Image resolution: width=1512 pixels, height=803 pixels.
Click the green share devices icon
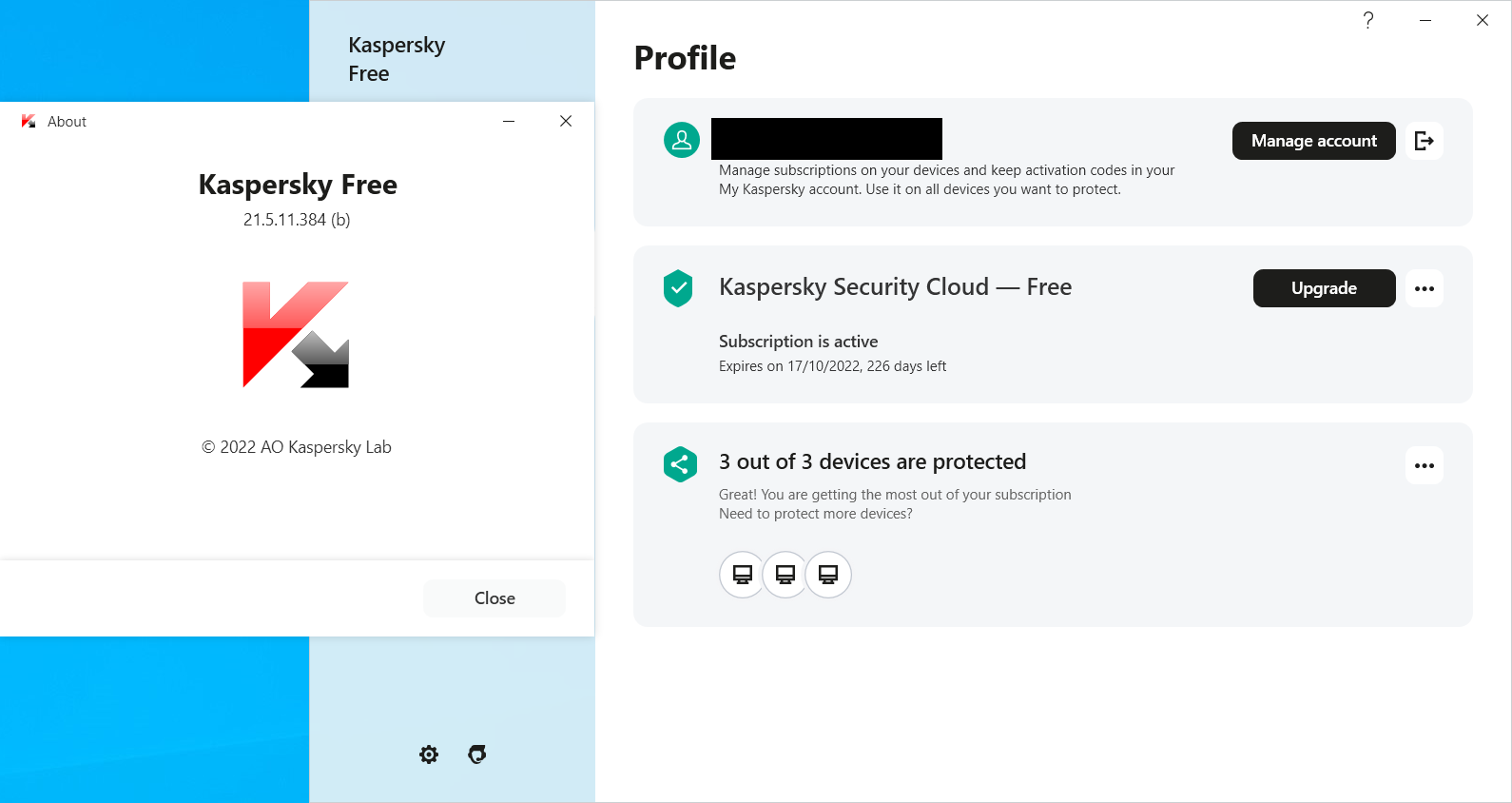680,464
